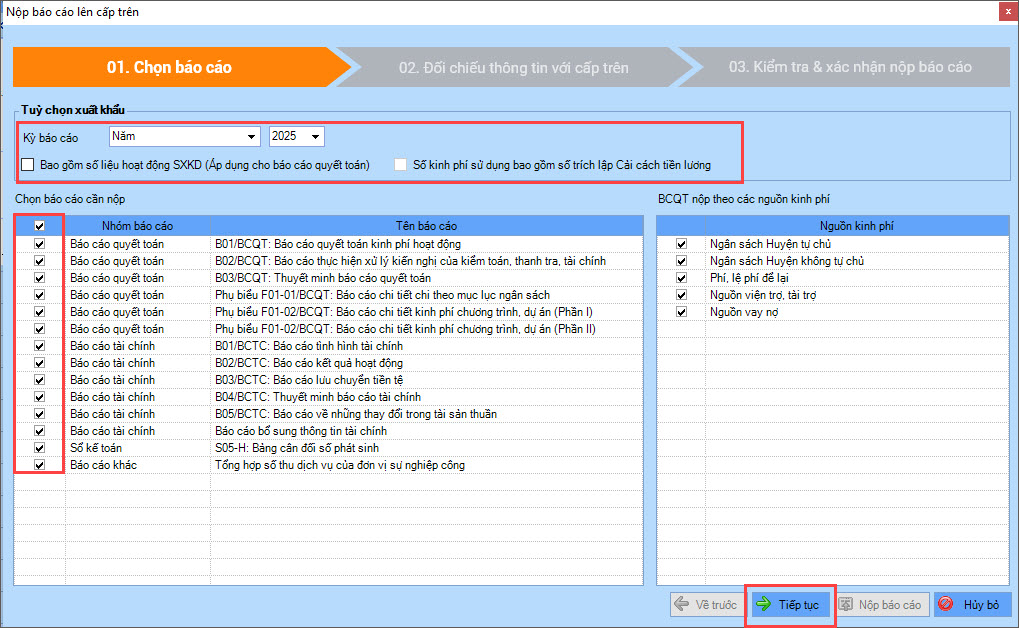Uncheck B01/BCQT report row checkbox

(x=40, y=243)
